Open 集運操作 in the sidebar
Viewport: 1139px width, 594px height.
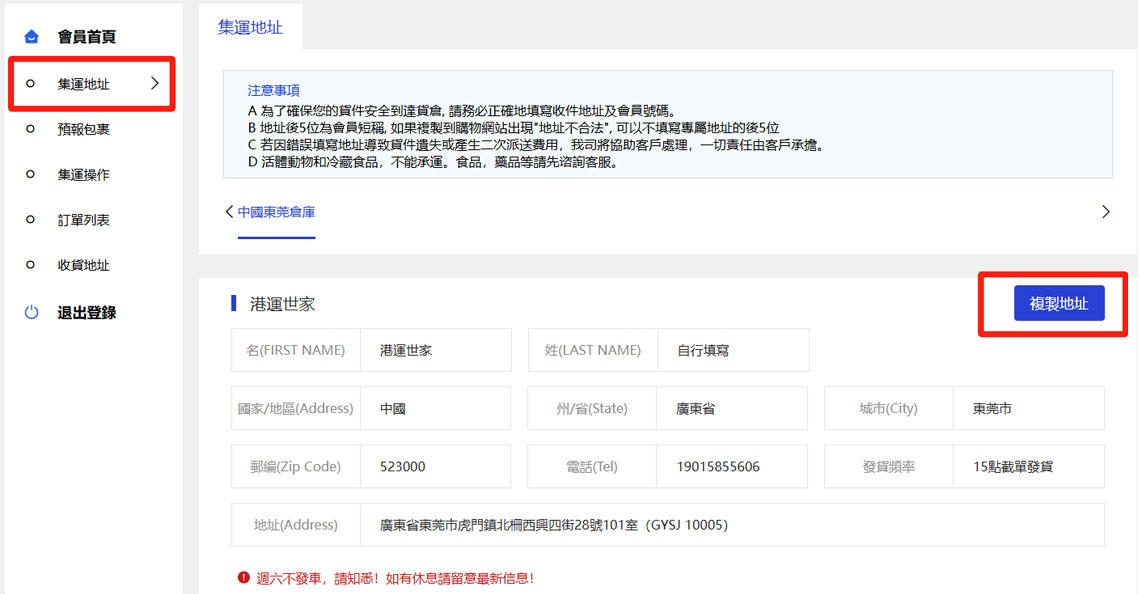pyautogui.click(x=83, y=175)
